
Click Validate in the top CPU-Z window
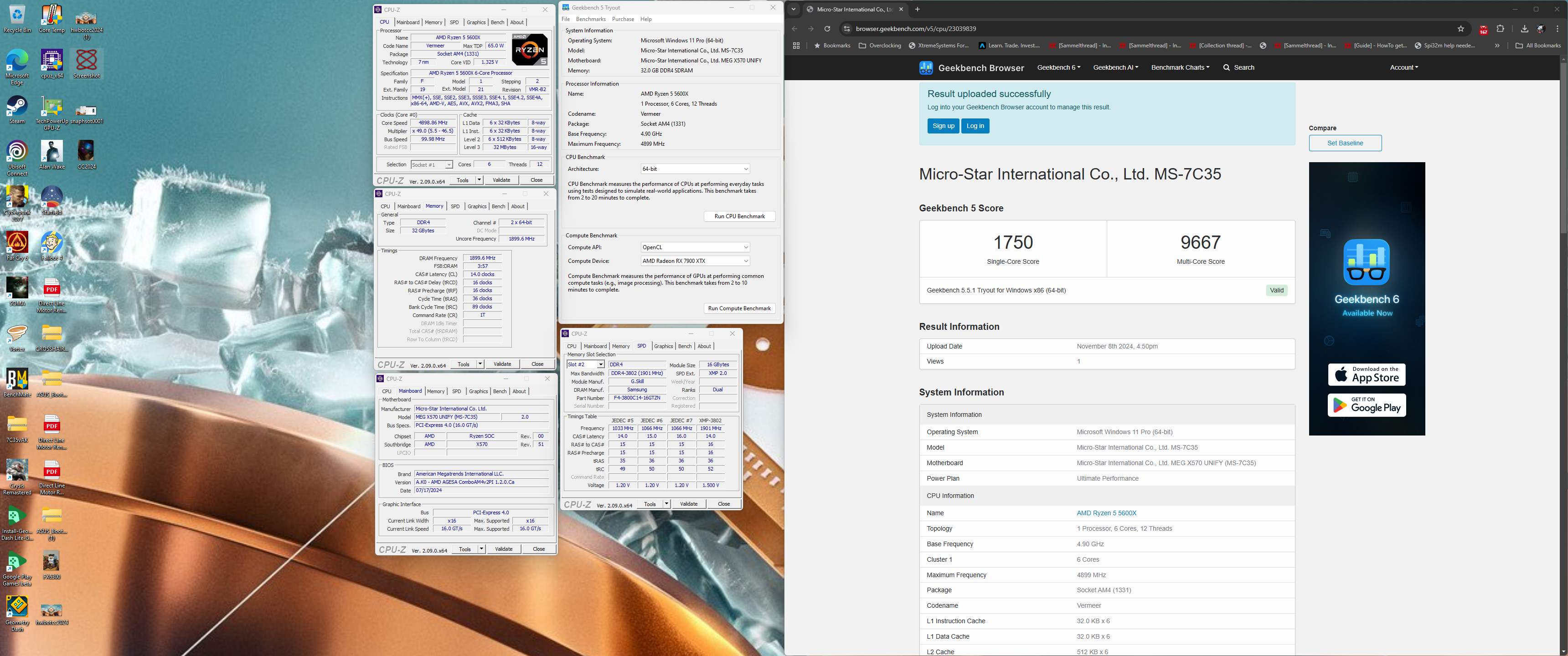click(501, 180)
